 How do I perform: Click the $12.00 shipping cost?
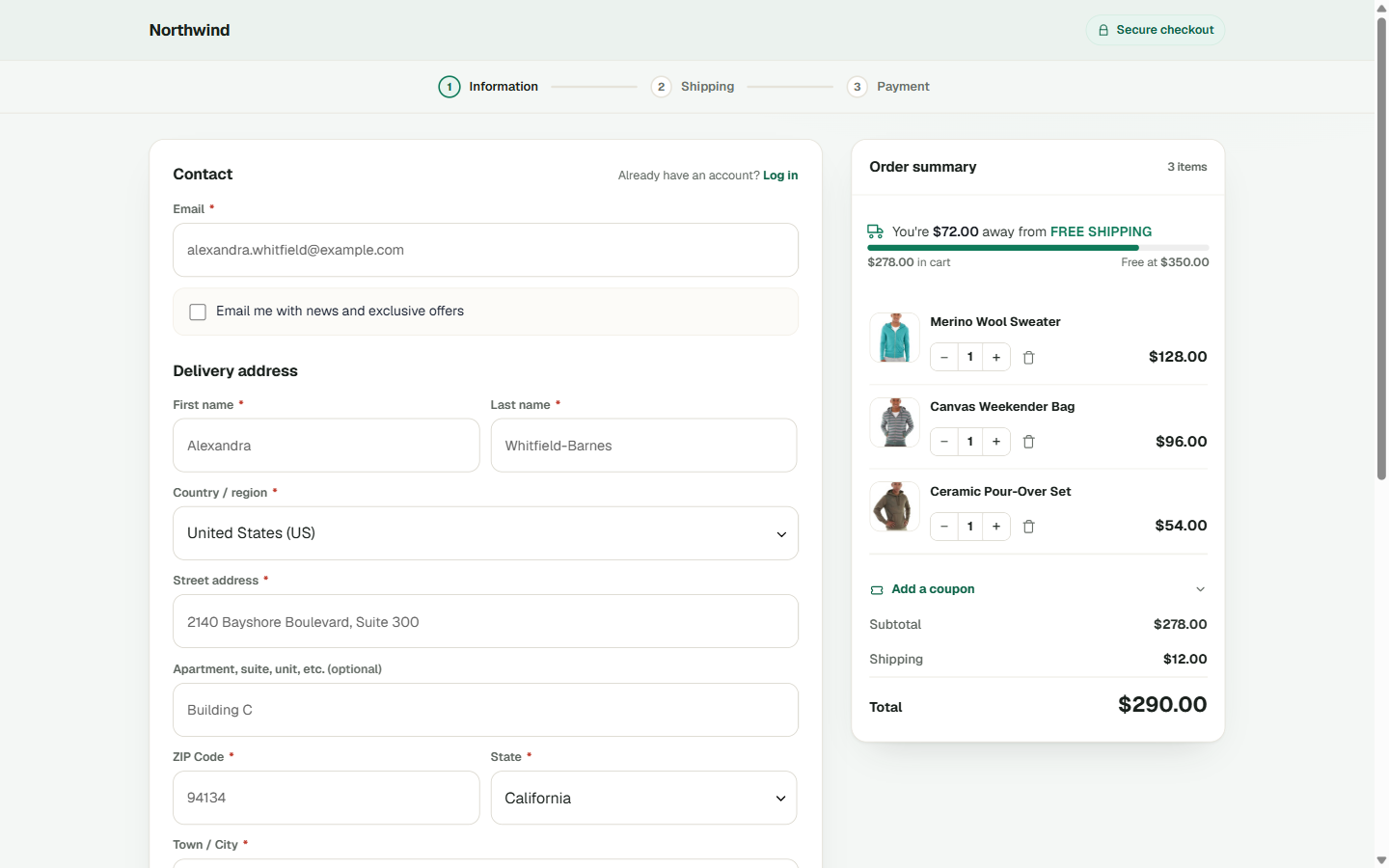[x=1185, y=660]
